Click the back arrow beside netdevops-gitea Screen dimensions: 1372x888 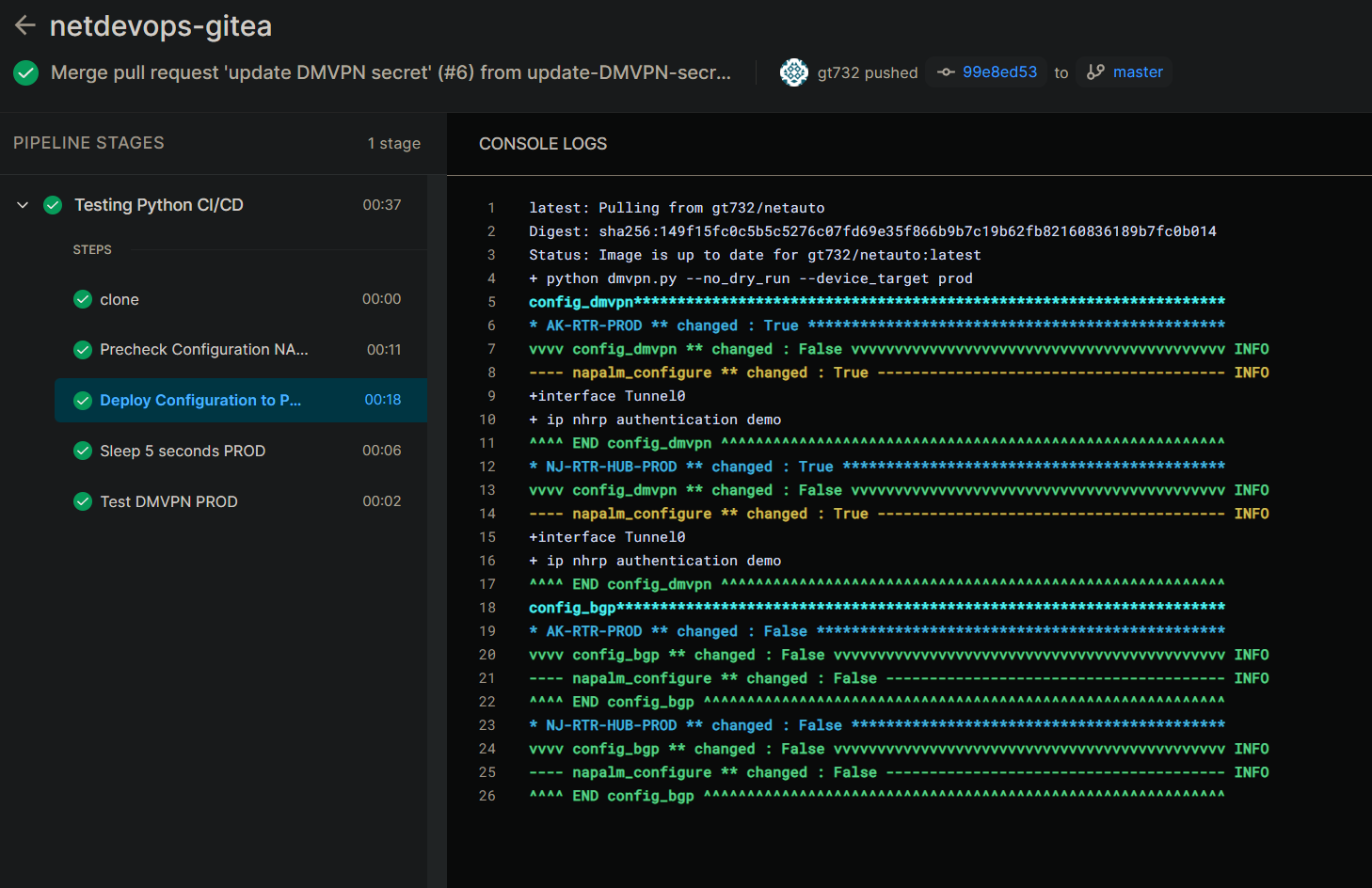pos(25,25)
